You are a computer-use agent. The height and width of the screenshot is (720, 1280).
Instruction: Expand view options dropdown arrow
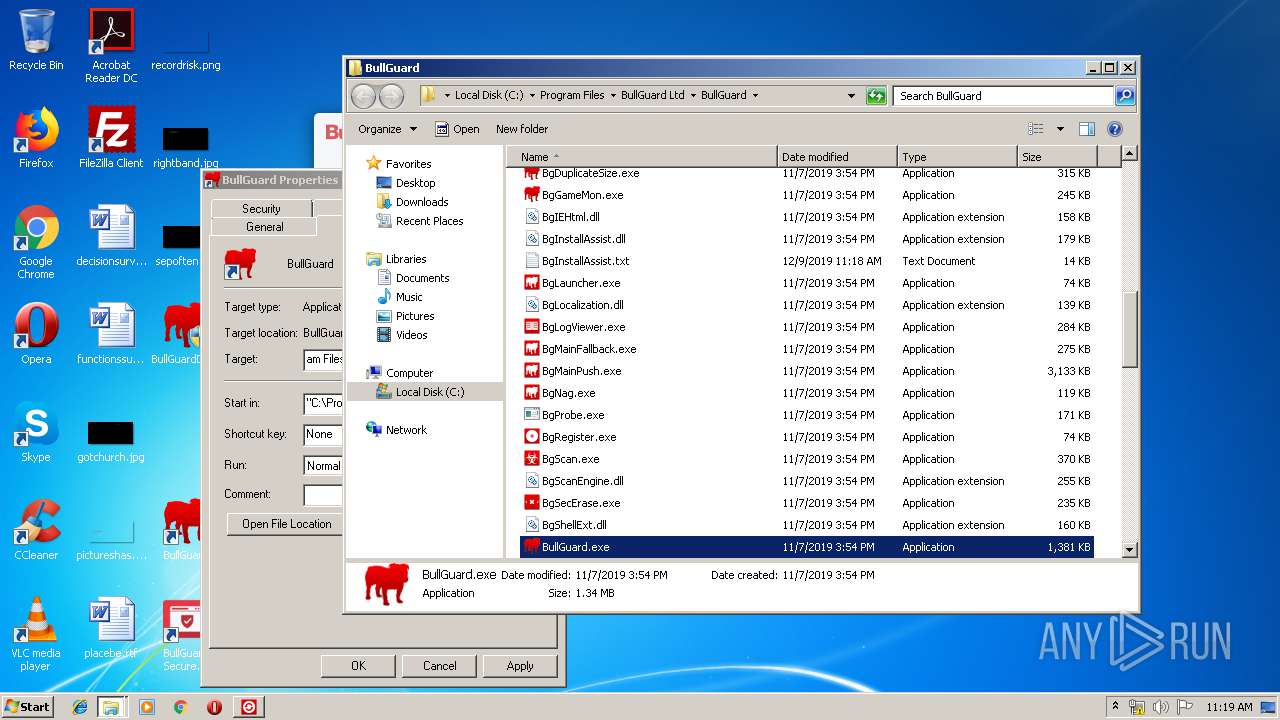(1060, 129)
